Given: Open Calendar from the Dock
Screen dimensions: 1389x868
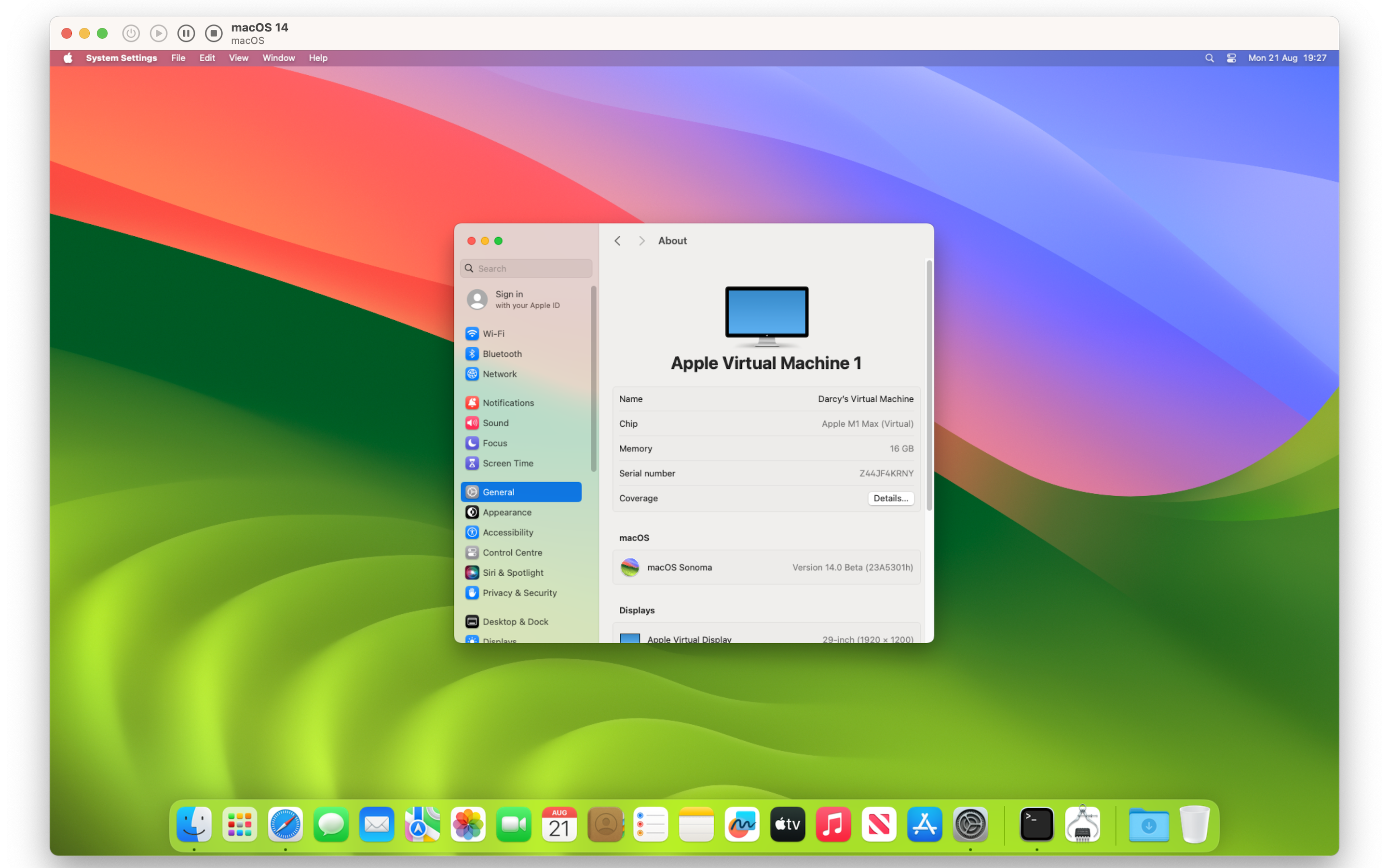Looking at the screenshot, I should pos(559,825).
